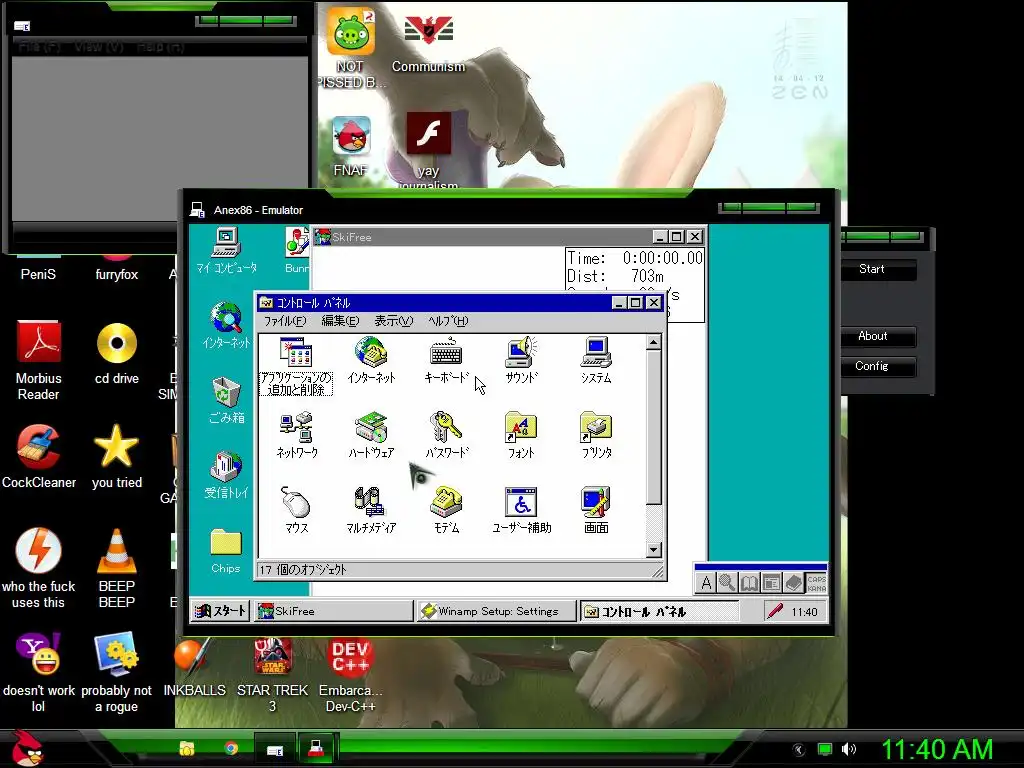This screenshot has width=1024, height=768.
Task: Open the ユーザー補助 accessibility icon
Action: click(x=521, y=510)
